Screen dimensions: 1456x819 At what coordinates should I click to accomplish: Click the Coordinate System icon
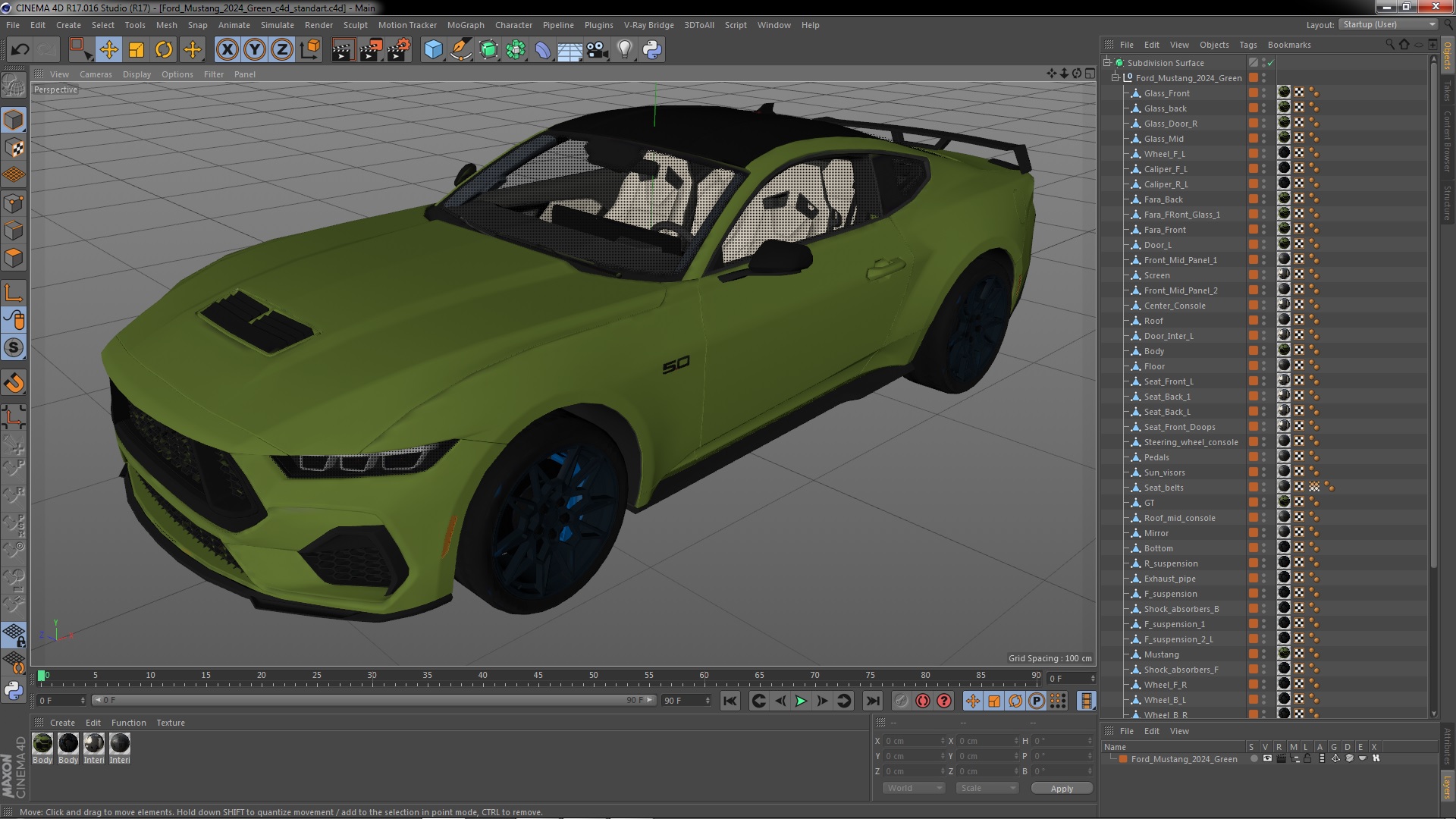pos(310,50)
